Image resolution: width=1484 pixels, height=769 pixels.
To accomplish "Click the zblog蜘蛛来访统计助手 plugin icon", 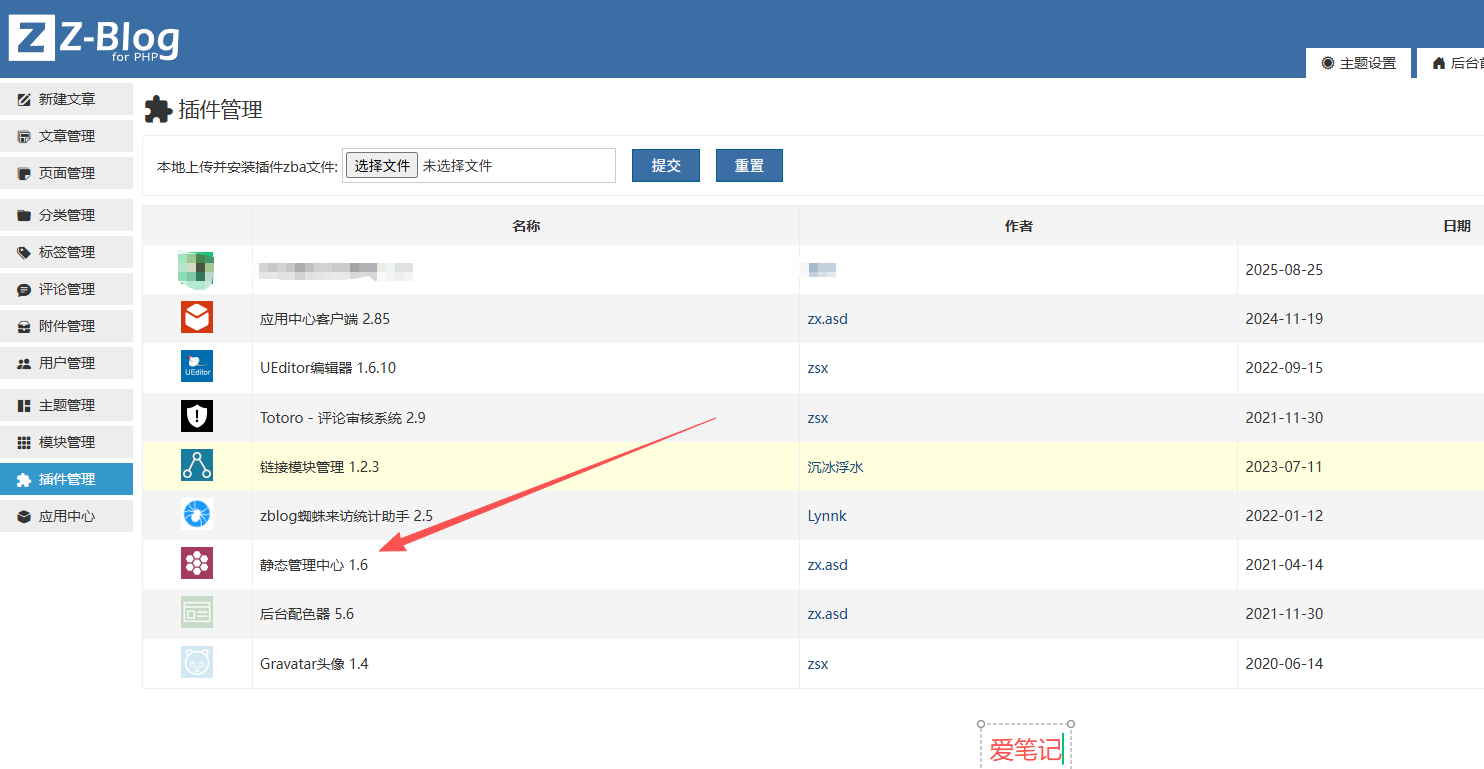I will 197,515.
